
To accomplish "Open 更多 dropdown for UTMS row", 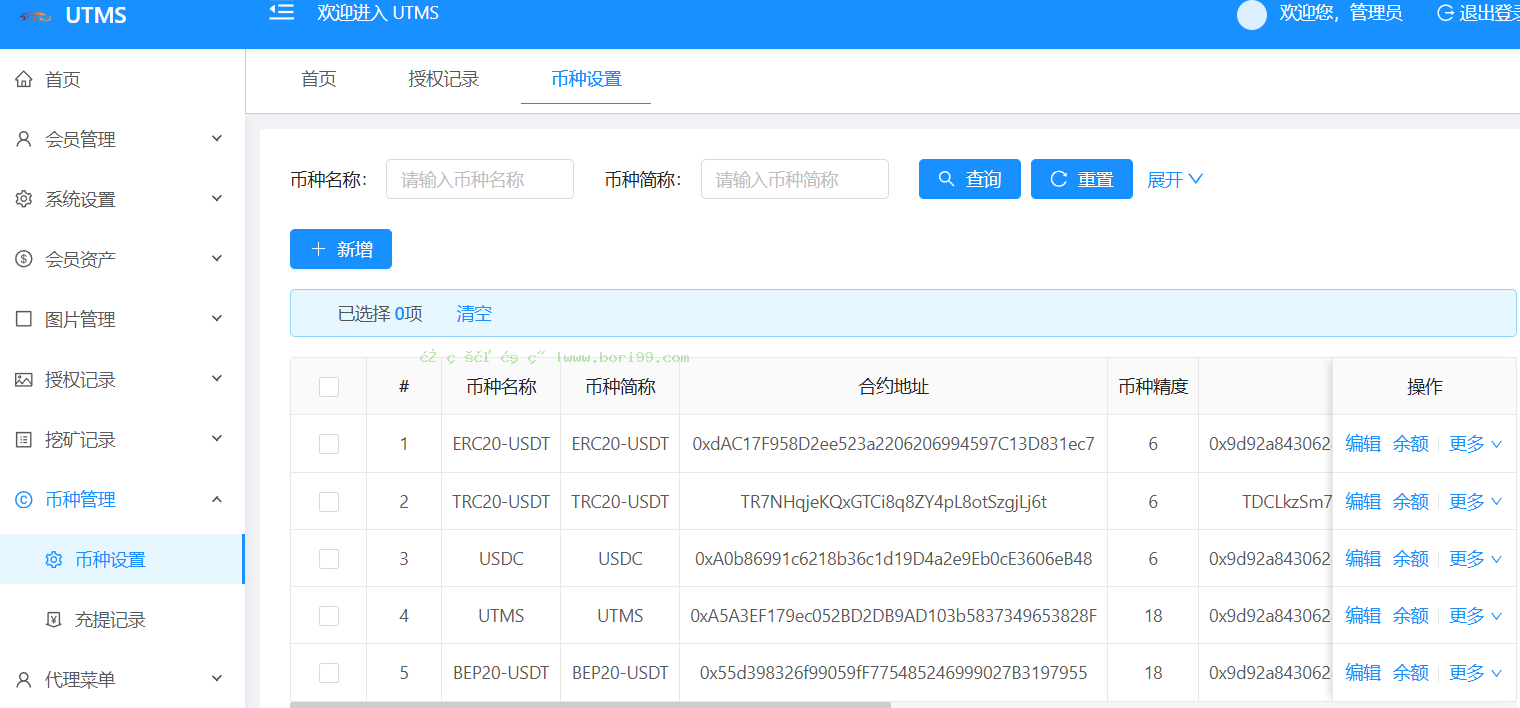I will point(1476,615).
